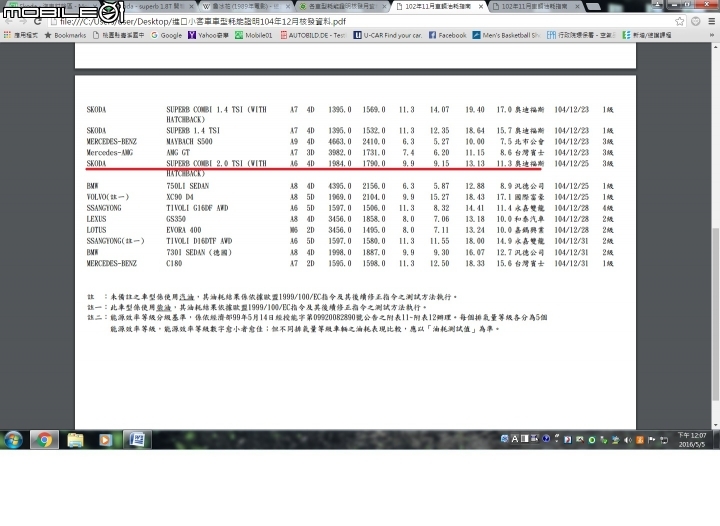720x526 pixels.
Task: Click the extension icon beside the star
Action: pos(696,22)
